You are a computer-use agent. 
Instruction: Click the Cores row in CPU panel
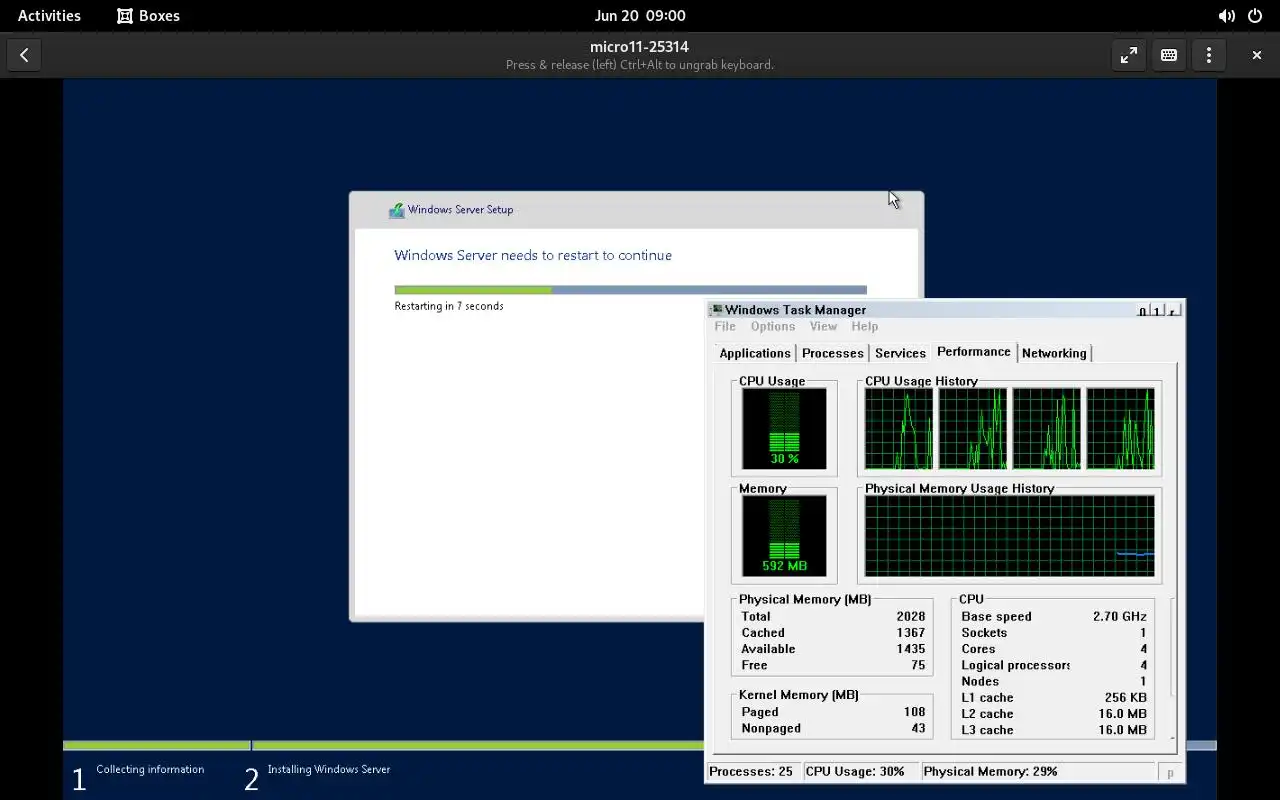[1054, 649]
